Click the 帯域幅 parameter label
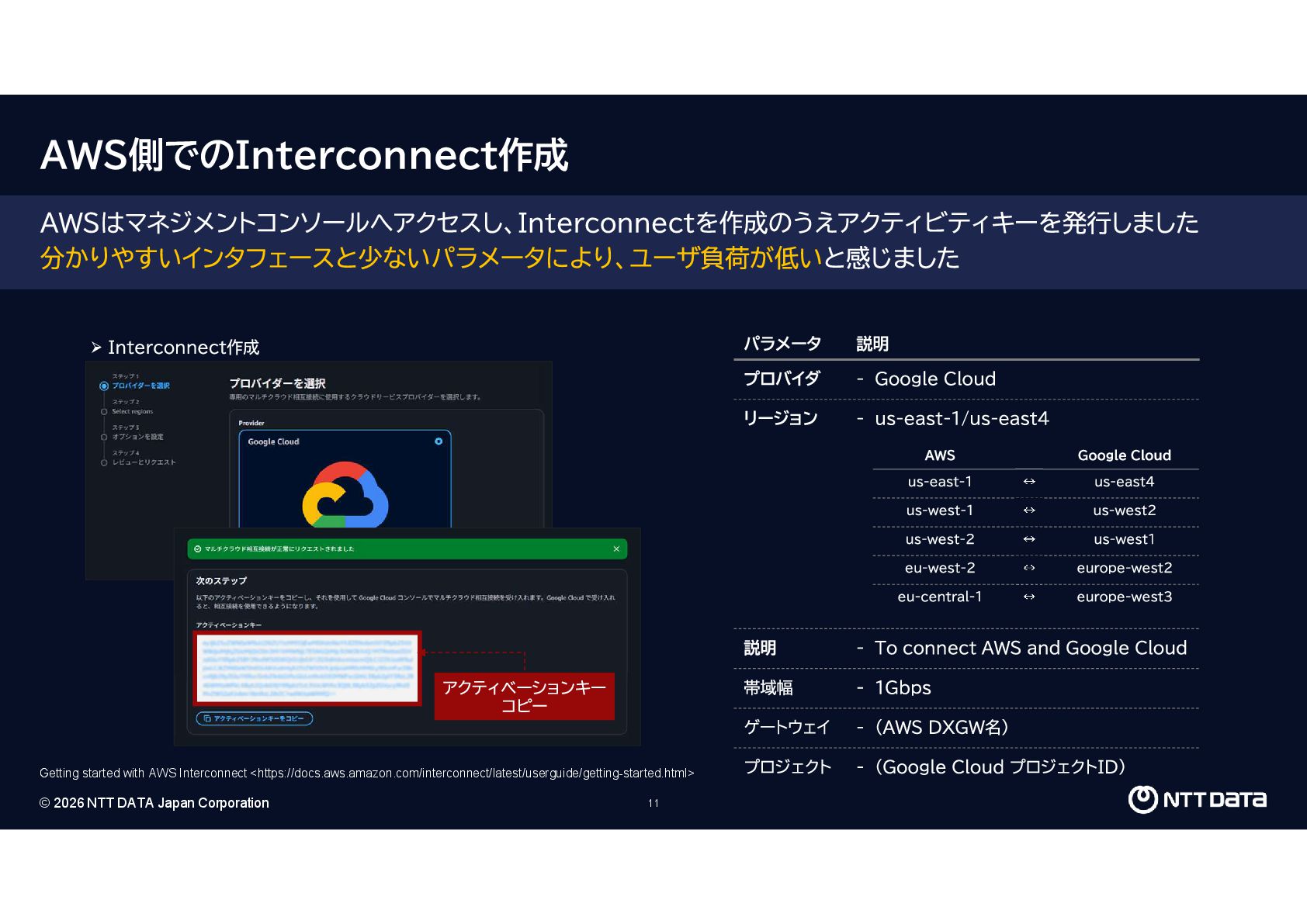The height and width of the screenshot is (924, 1307). click(768, 687)
